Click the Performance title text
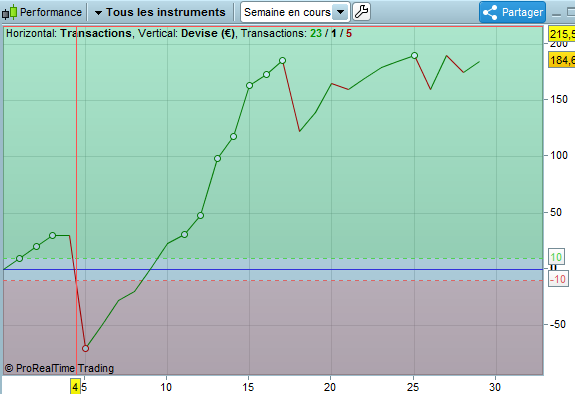This screenshot has height=394, width=575. [x=51, y=12]
